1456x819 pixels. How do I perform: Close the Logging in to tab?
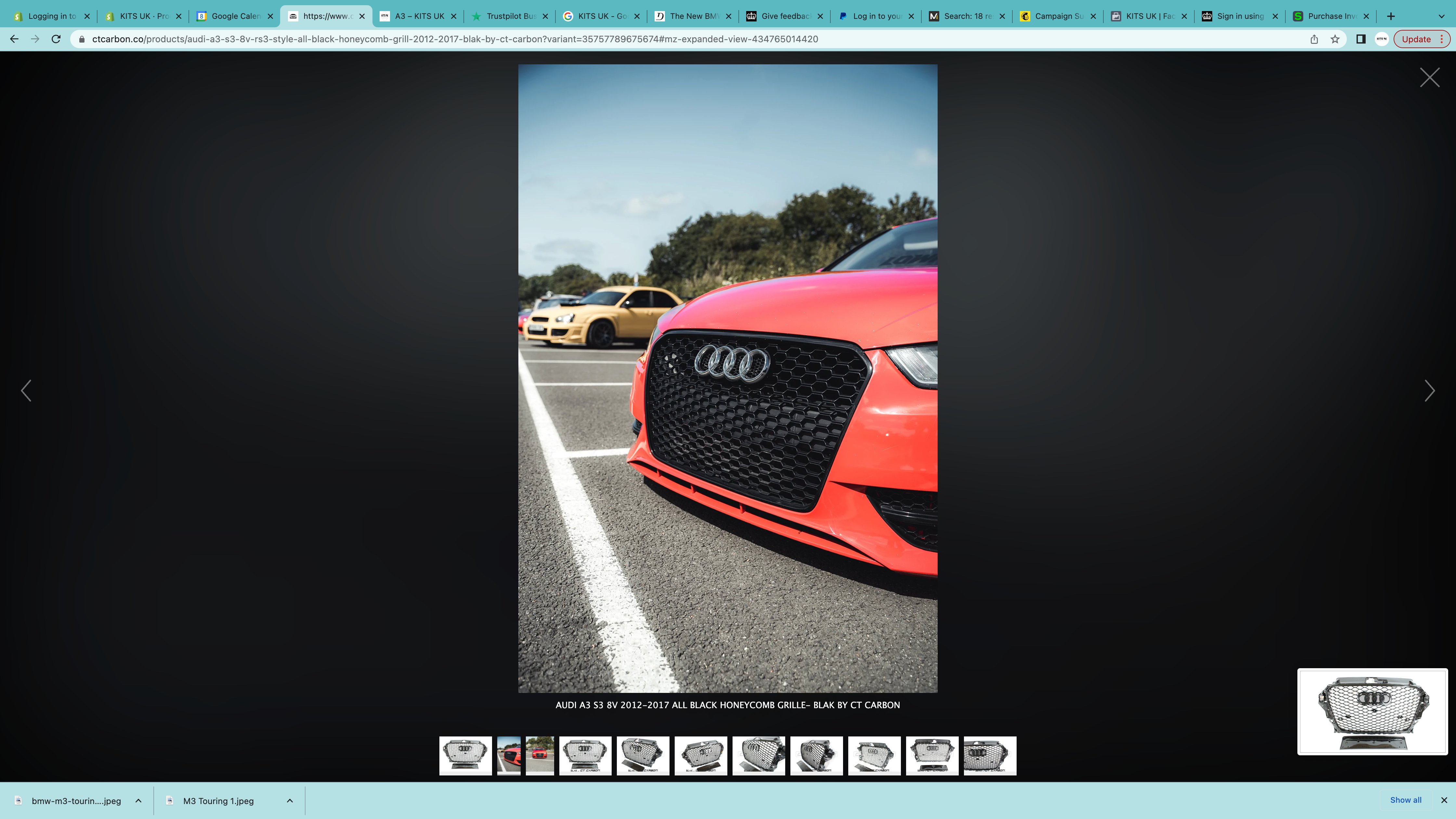pyautogui.click(x=87, y=16)
